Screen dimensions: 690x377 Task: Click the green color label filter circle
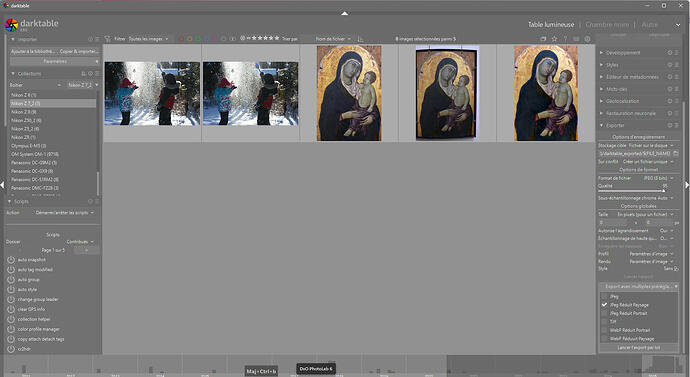pyautogui.click(x=198, y=39)
